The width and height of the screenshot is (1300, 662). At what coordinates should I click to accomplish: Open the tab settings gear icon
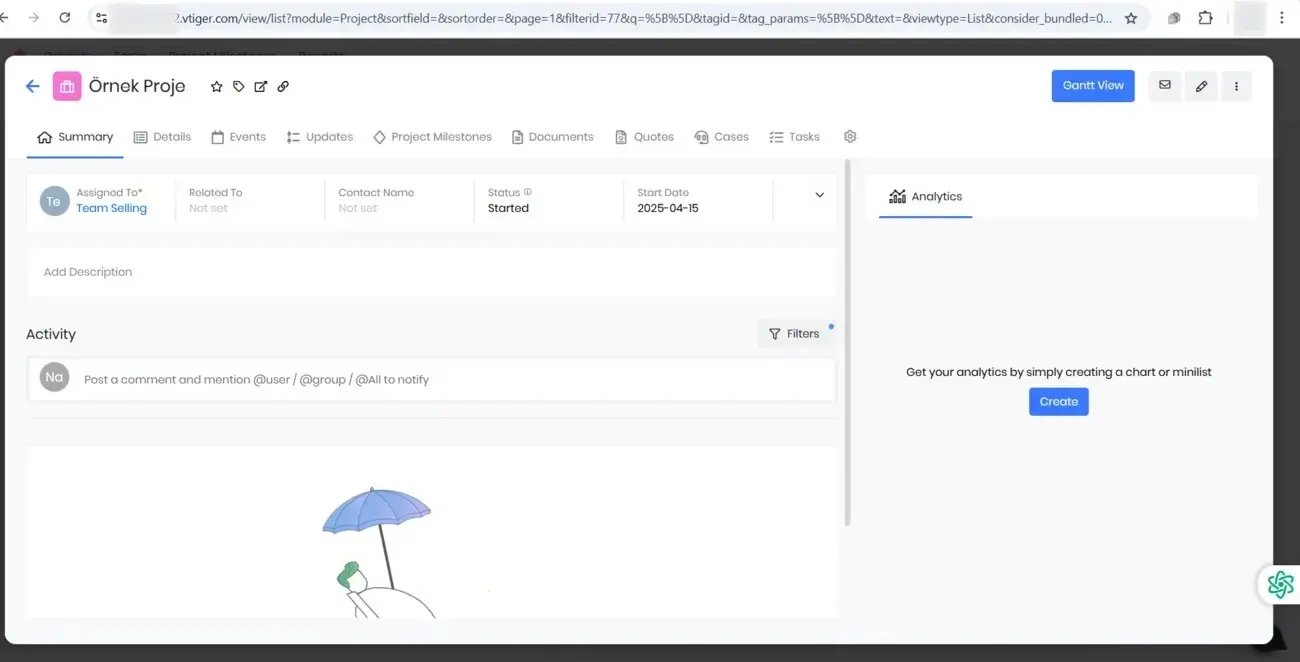click(x=850, y=137)
